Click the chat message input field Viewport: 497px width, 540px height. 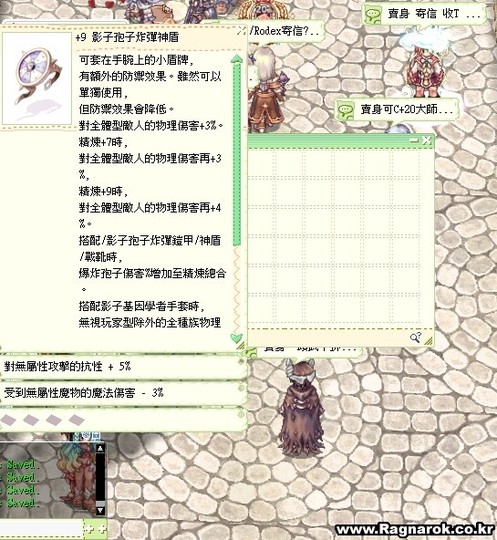[41, 529]
